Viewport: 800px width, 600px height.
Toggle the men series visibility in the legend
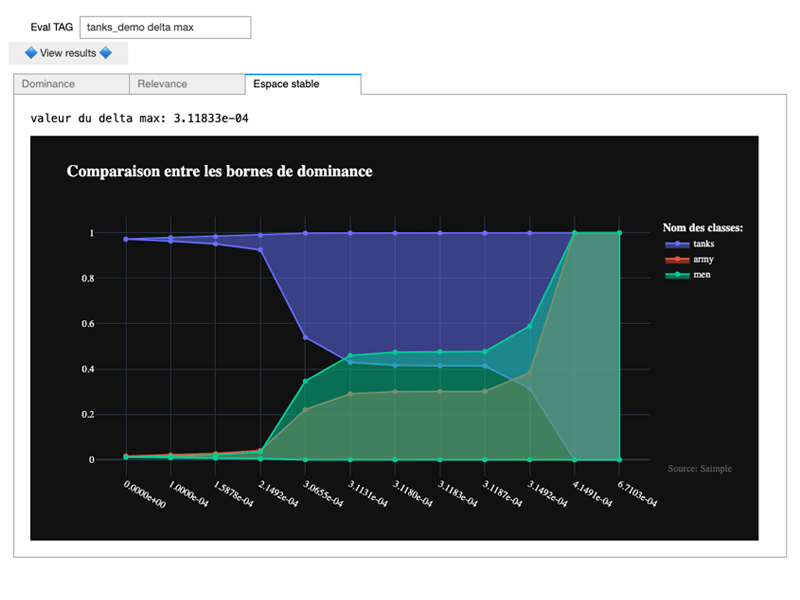[x=703, y=275]
